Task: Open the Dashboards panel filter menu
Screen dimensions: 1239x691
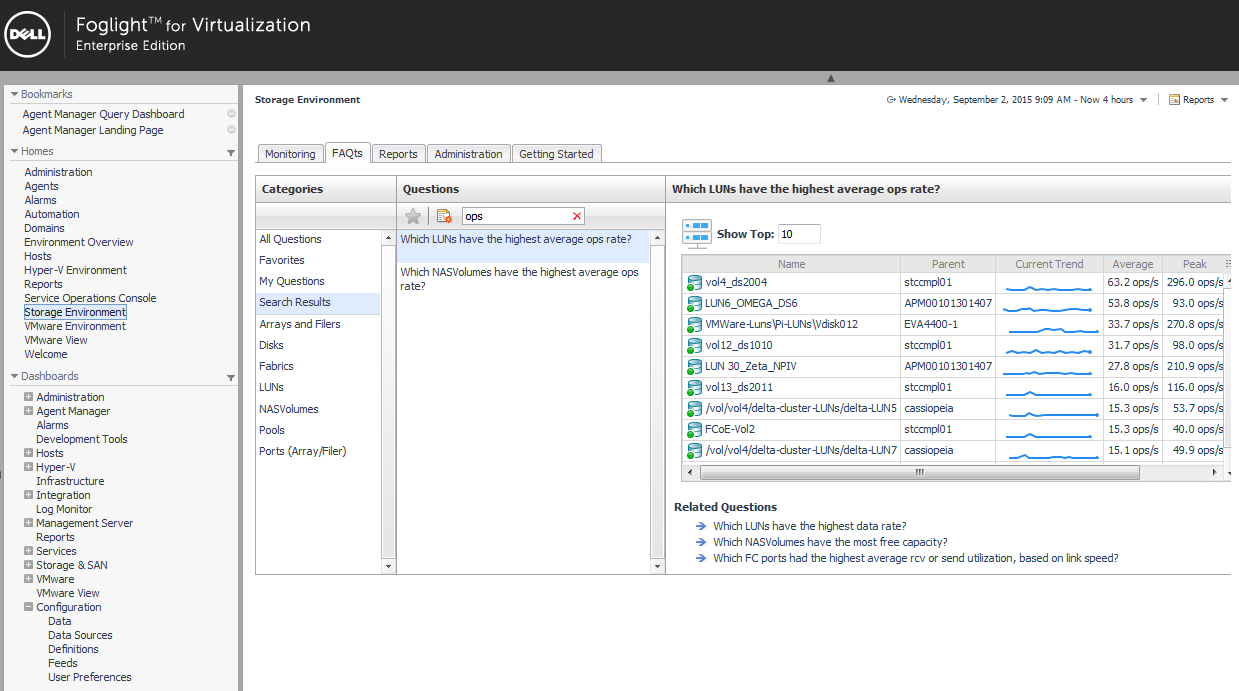Action: coord(231,378)
